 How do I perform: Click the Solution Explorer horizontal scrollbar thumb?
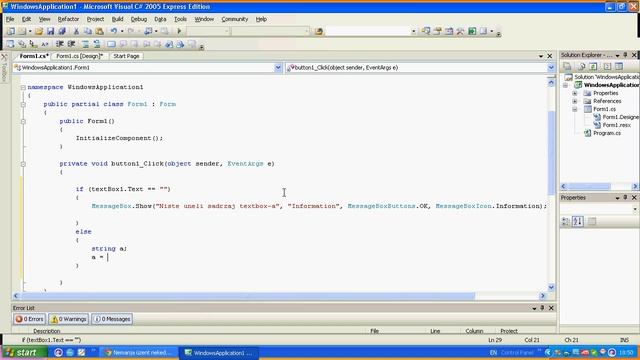pos(589,187)
